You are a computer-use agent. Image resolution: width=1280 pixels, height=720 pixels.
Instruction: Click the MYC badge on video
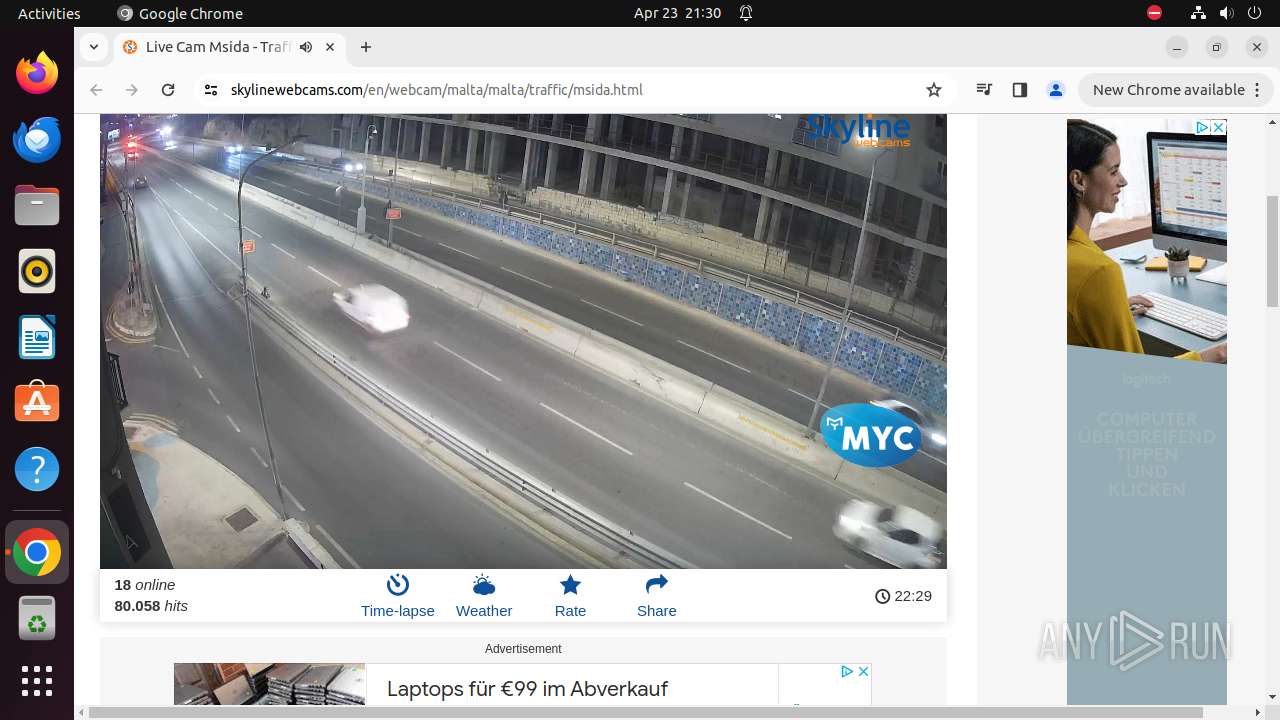871,436
